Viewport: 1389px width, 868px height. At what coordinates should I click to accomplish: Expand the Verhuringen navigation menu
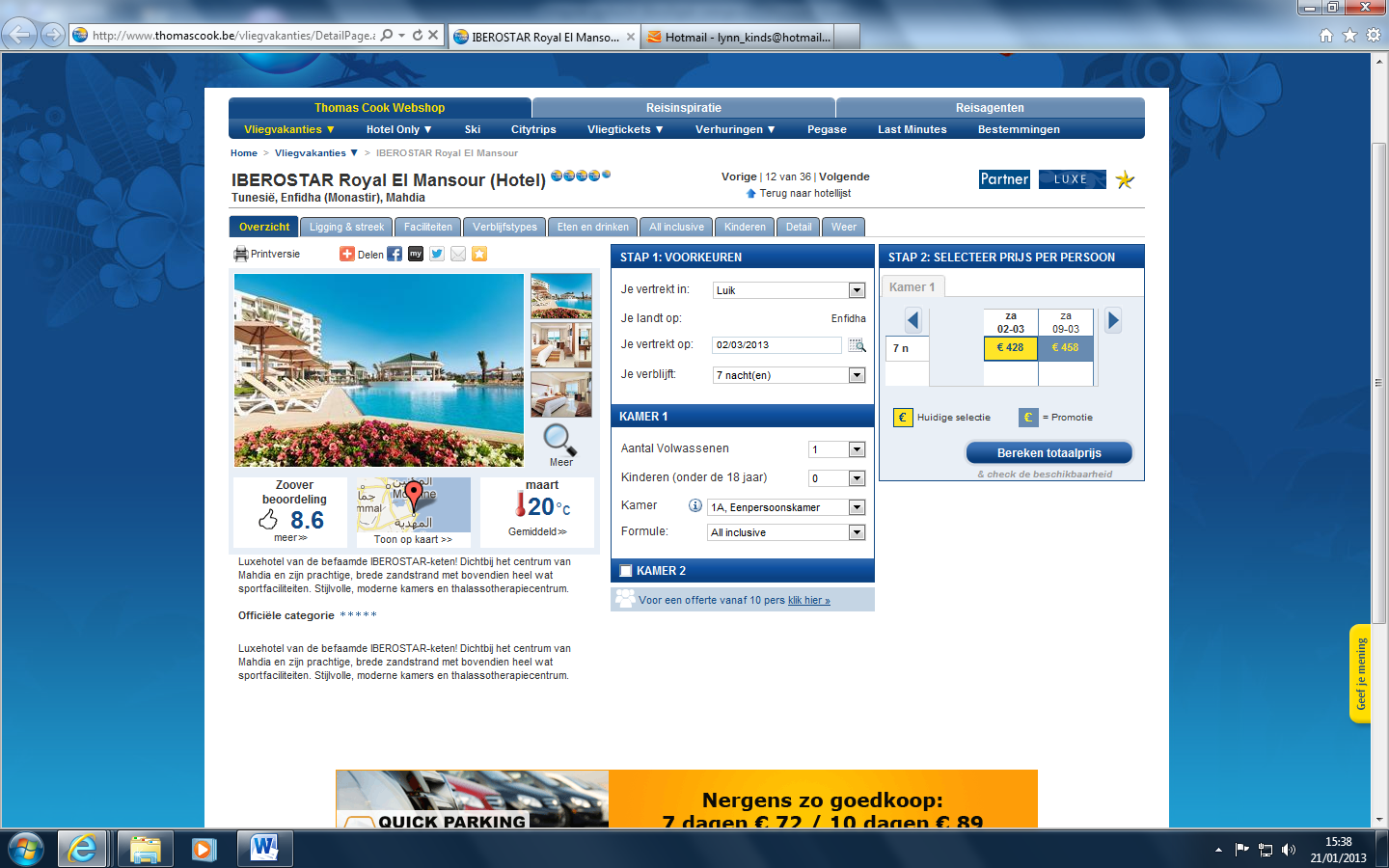click(x=736, y=129)
